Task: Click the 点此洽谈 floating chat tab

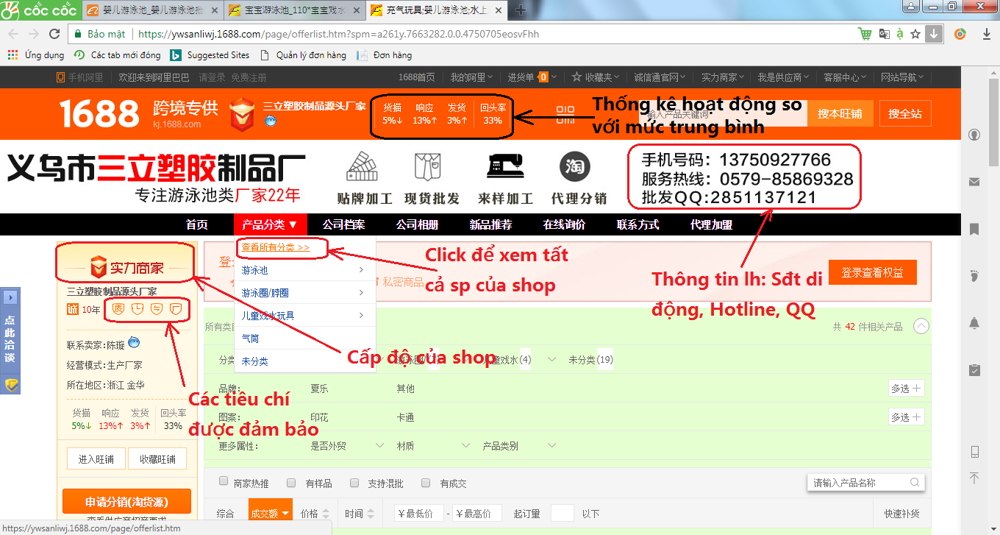Action: coord(10,341)
